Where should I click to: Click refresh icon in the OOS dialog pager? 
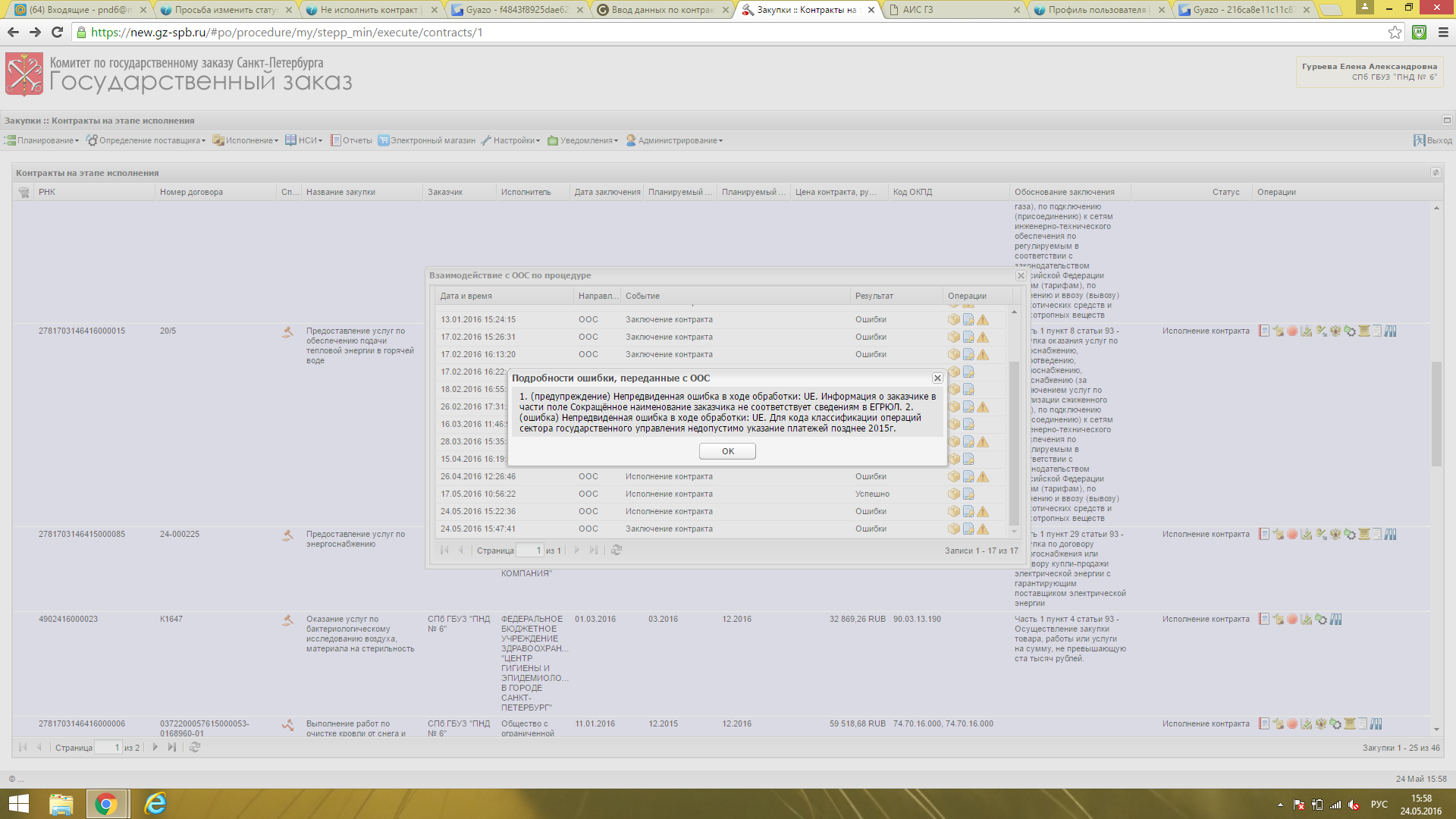[x=617, y=551]
